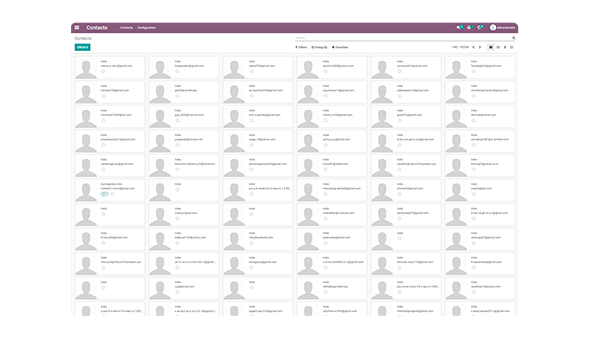Viewport: 590px width, 360px height.
Task: Switch to Activity view clock icon
Action: (512, 47)
